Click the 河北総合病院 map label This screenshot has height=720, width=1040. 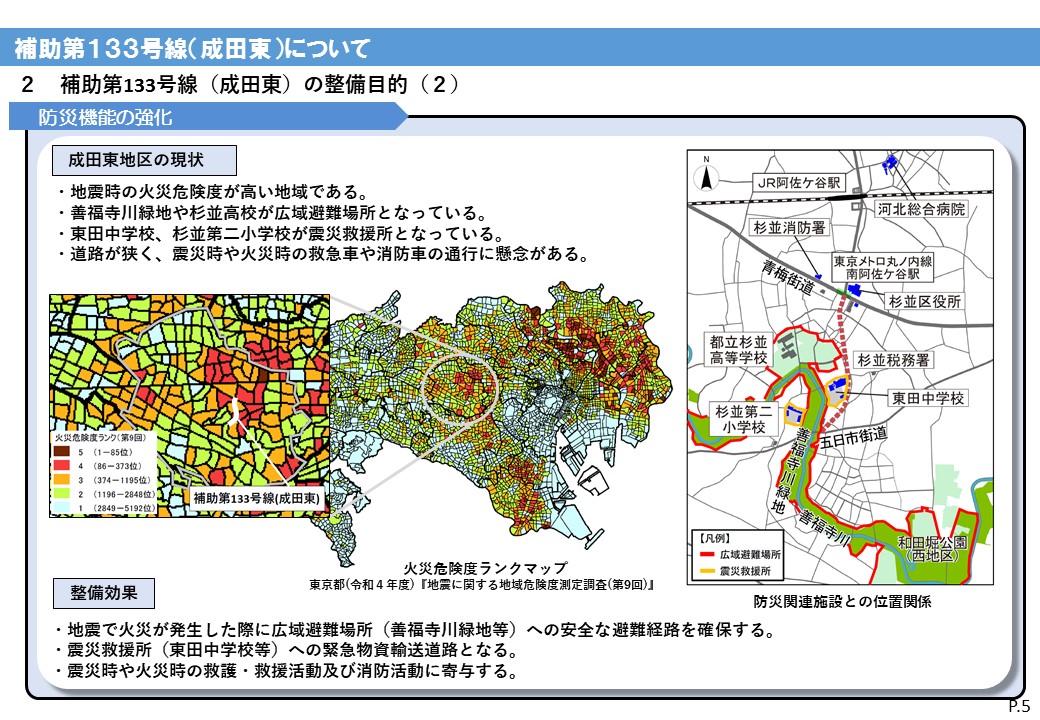(922, 210)
